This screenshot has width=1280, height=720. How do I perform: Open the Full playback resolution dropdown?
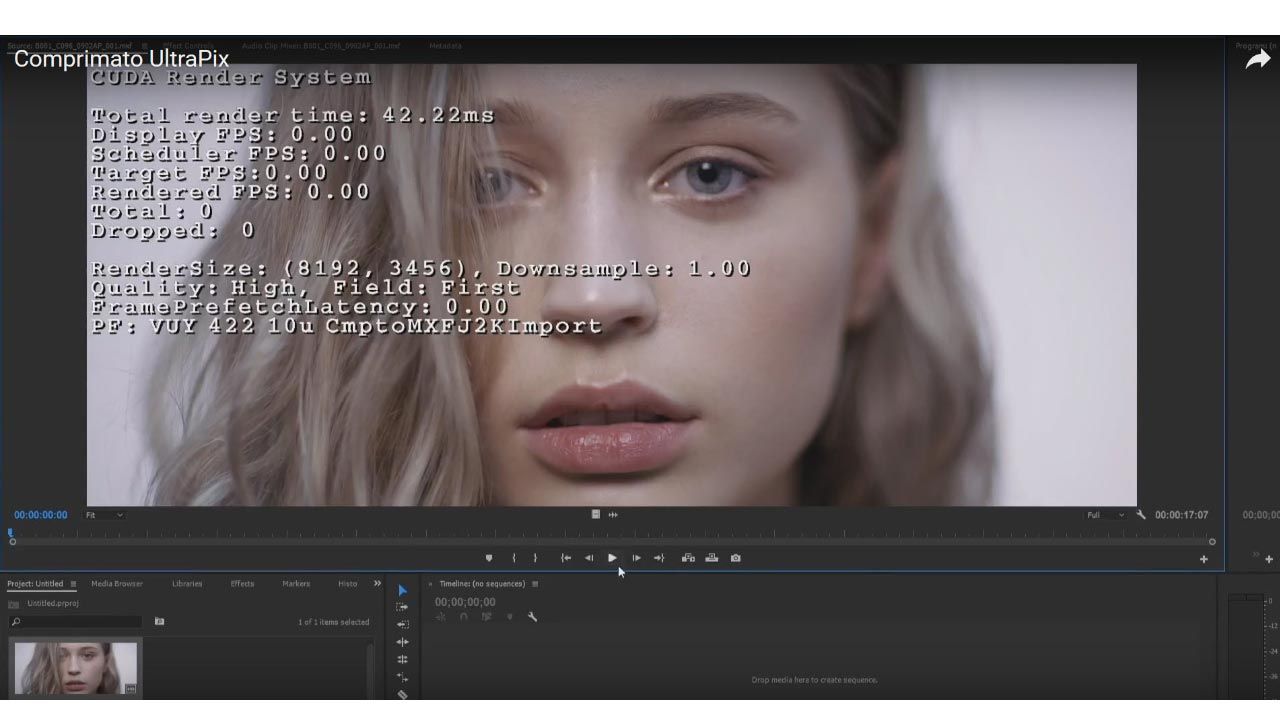[1105, 515]
